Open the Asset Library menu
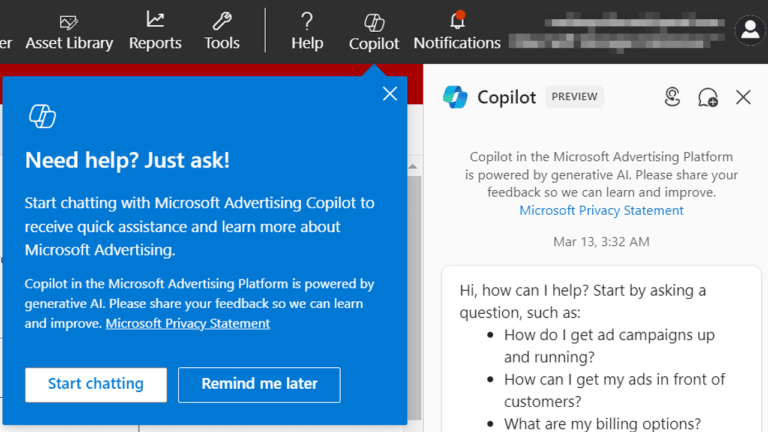 pos(69,32)
